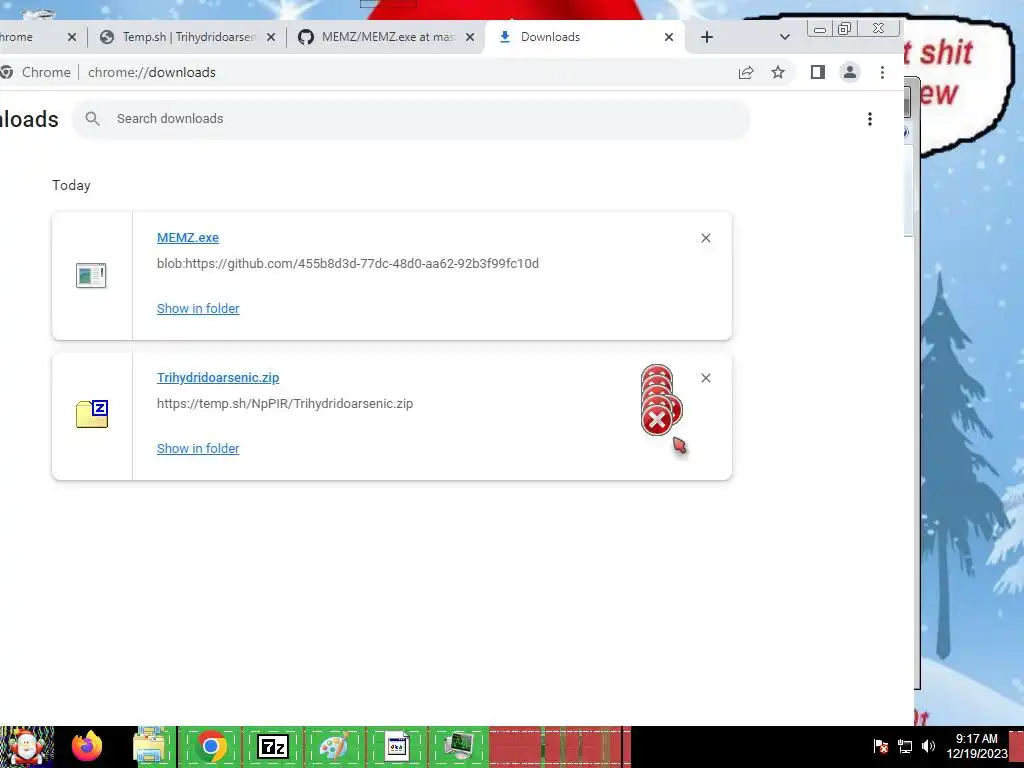This screenshot has width=1024, height=768.
Task: Click the volume speaker tray icon
Action: click(928, 746)
